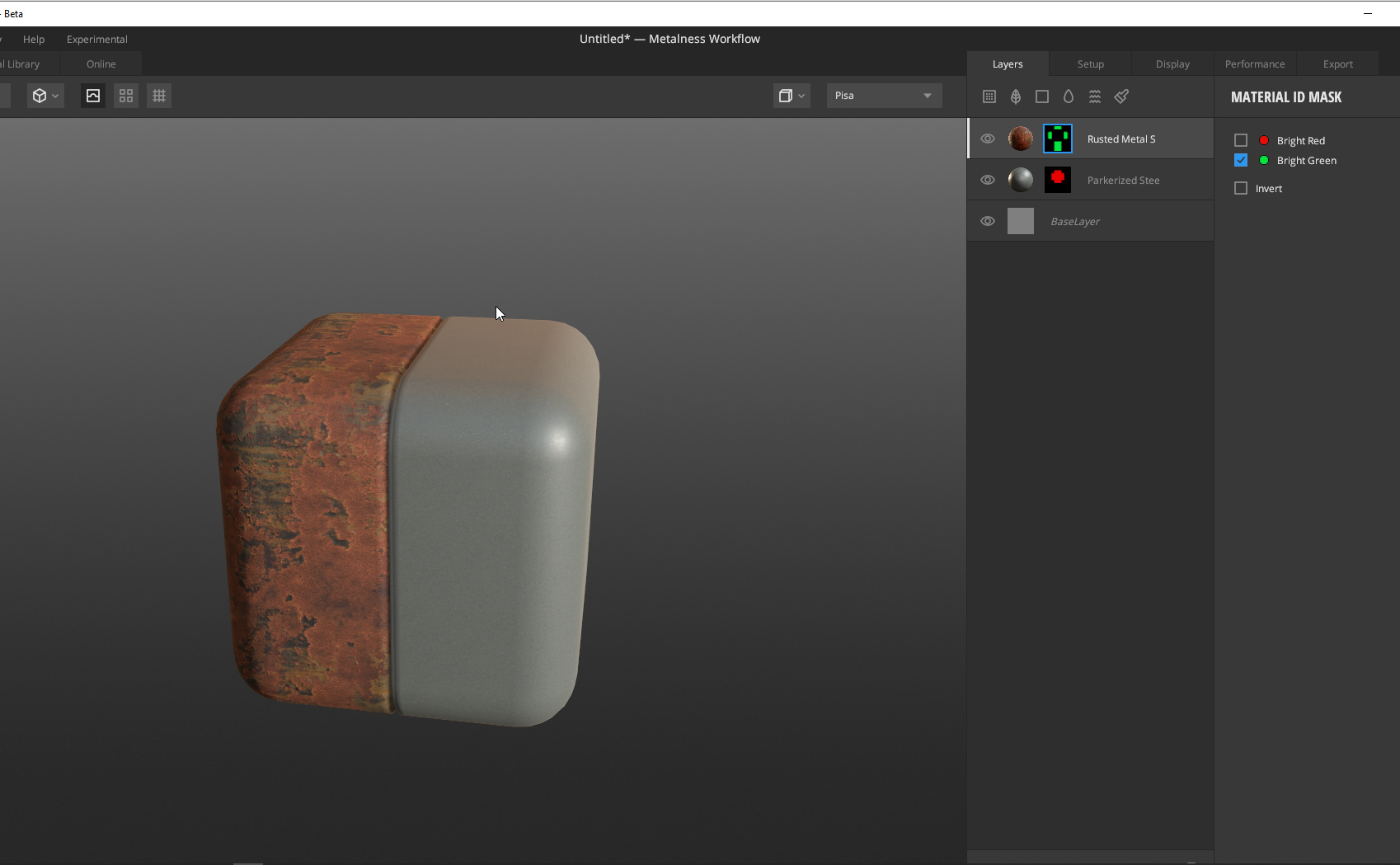Disable the Bright Green mask checkbox
The width and height of the screenshot is (1400, 865).
pos(1240,160)
